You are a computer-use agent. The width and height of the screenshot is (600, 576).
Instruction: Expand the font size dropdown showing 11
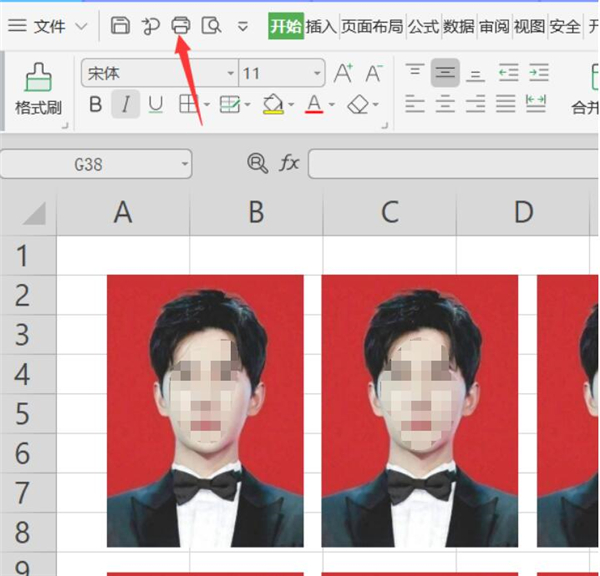[x=318, y=73]
